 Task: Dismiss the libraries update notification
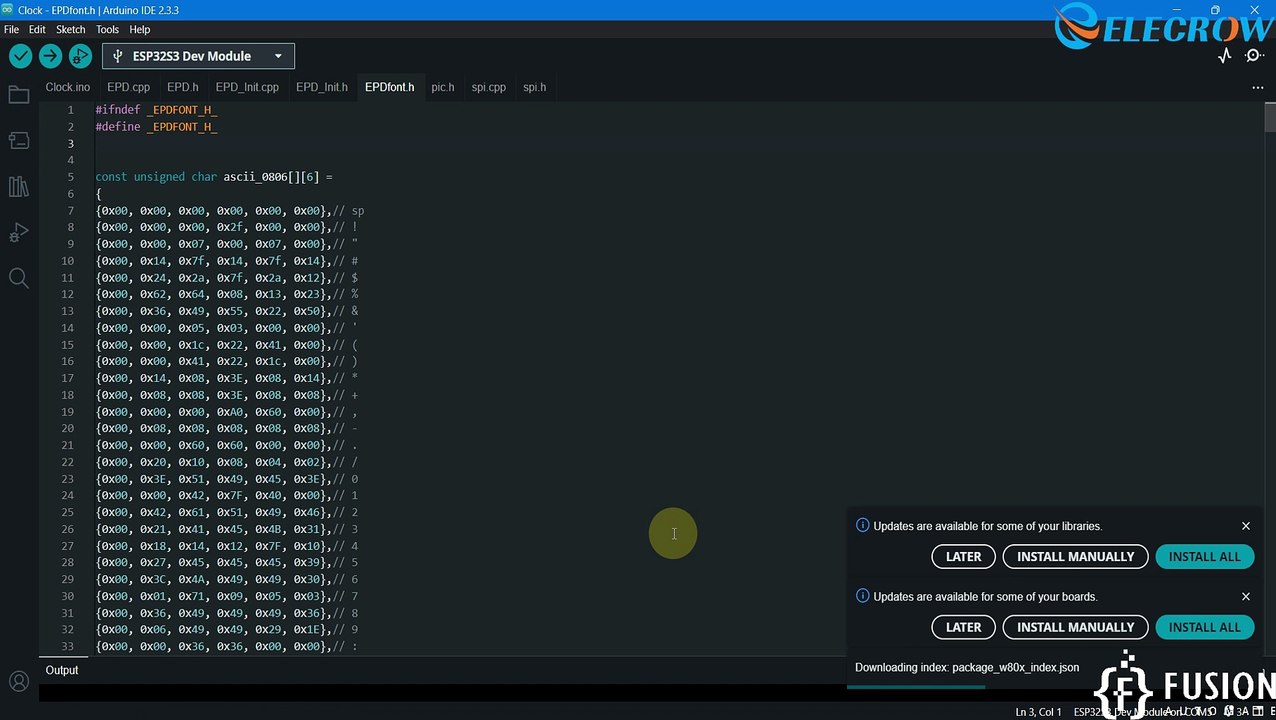1246,526
